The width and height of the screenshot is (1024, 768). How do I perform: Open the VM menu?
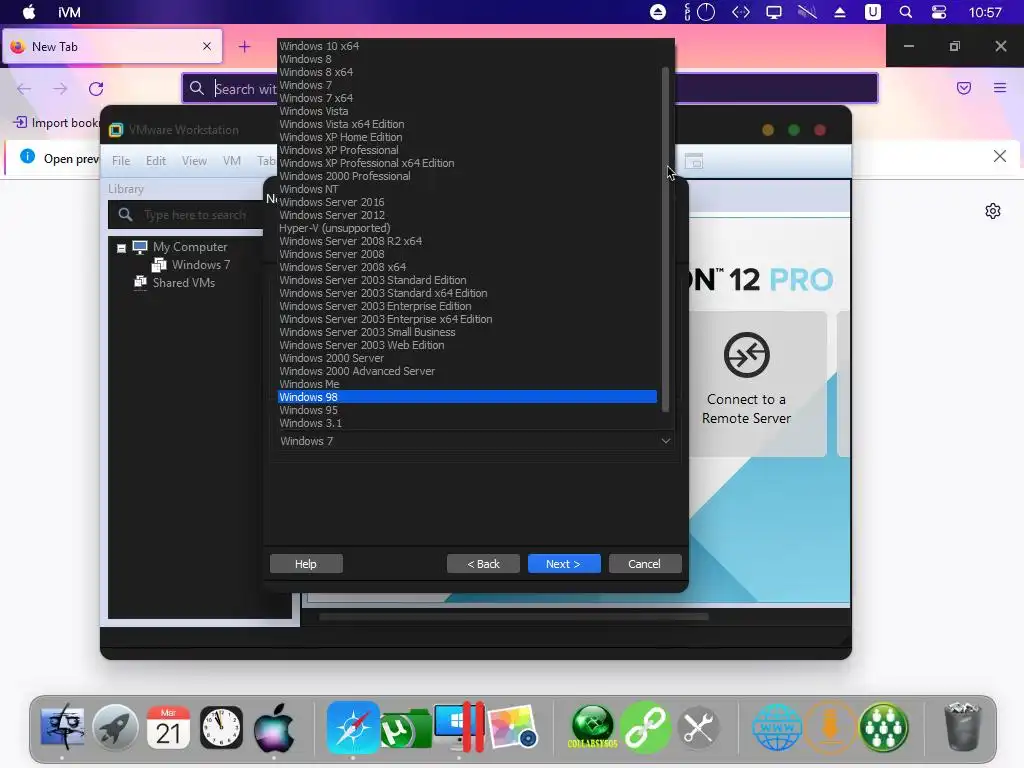tap(232, 161)
